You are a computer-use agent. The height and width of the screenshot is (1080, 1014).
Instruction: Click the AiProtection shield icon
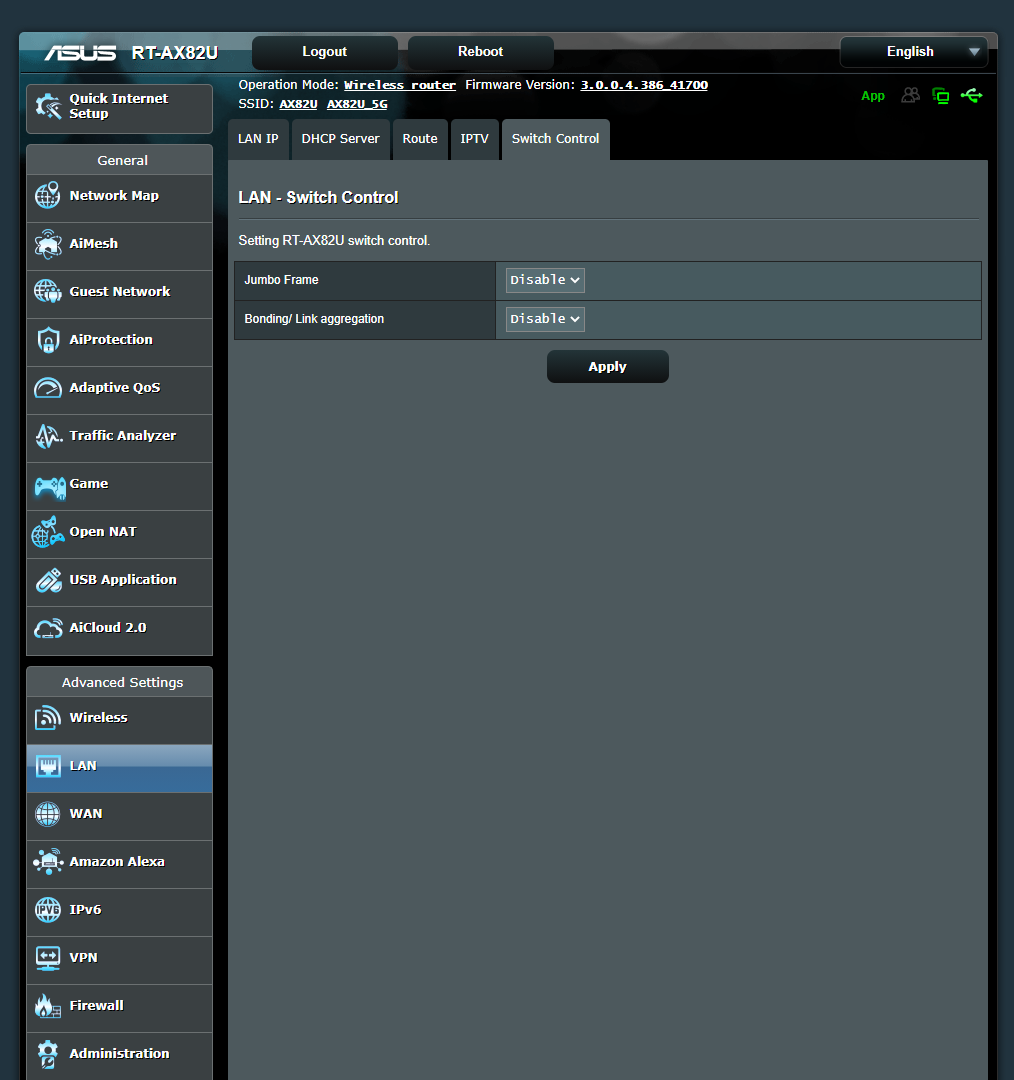[48, 340]
